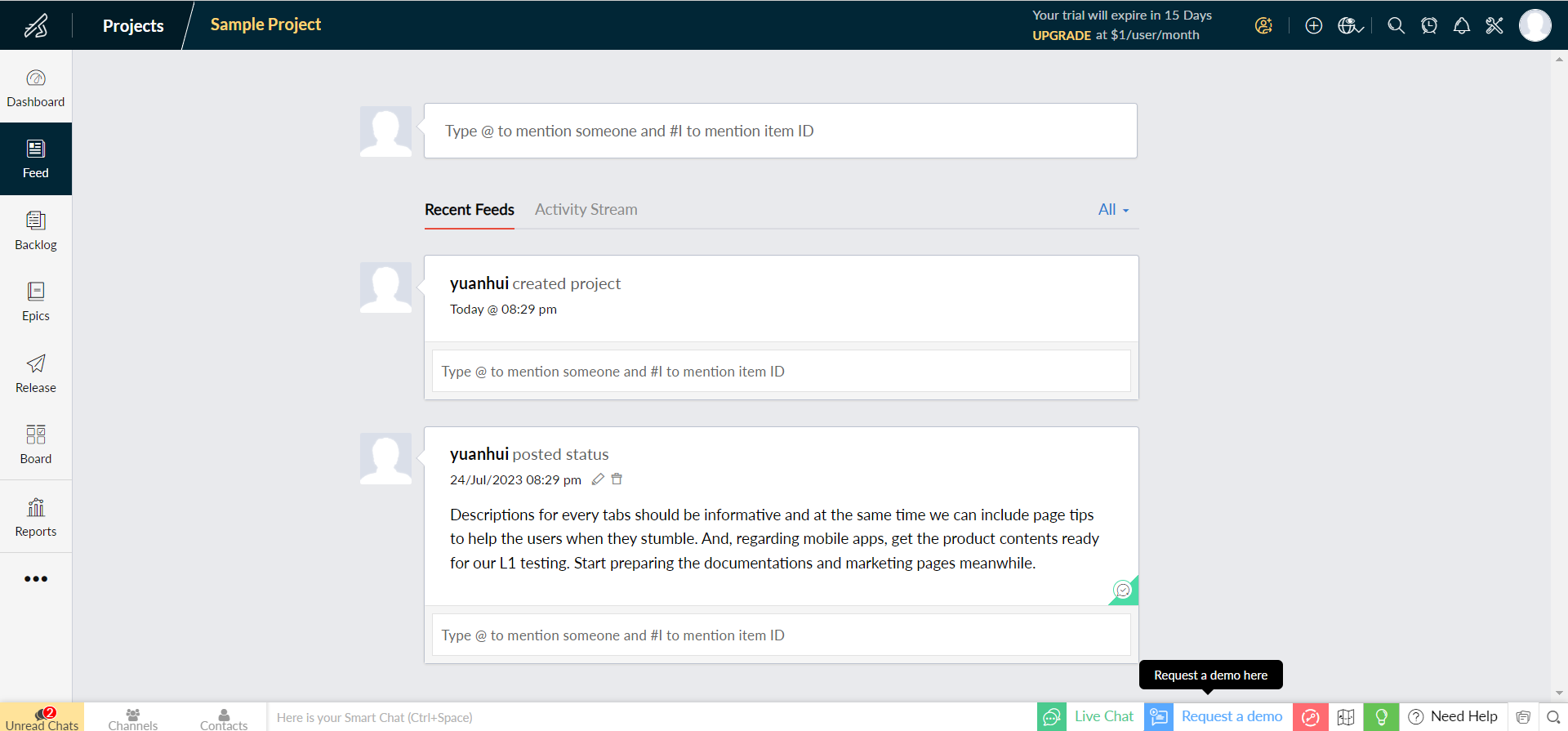
Task: Open the globe icon dropdown in header
Action: pyautogui.click(x=1350, y=26)
